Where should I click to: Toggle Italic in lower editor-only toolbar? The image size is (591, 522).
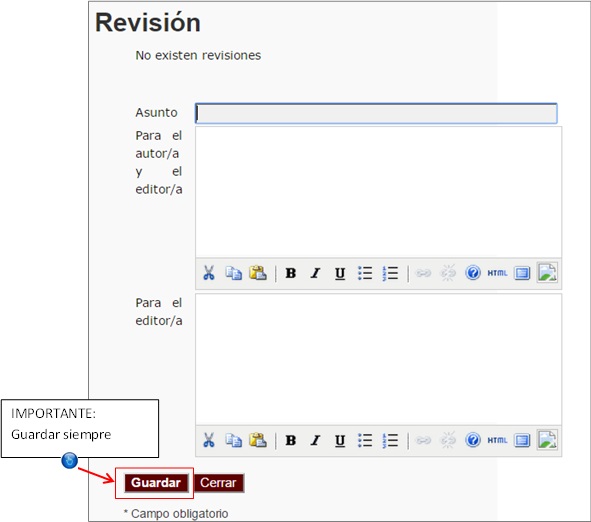click(x=315, y=440)
